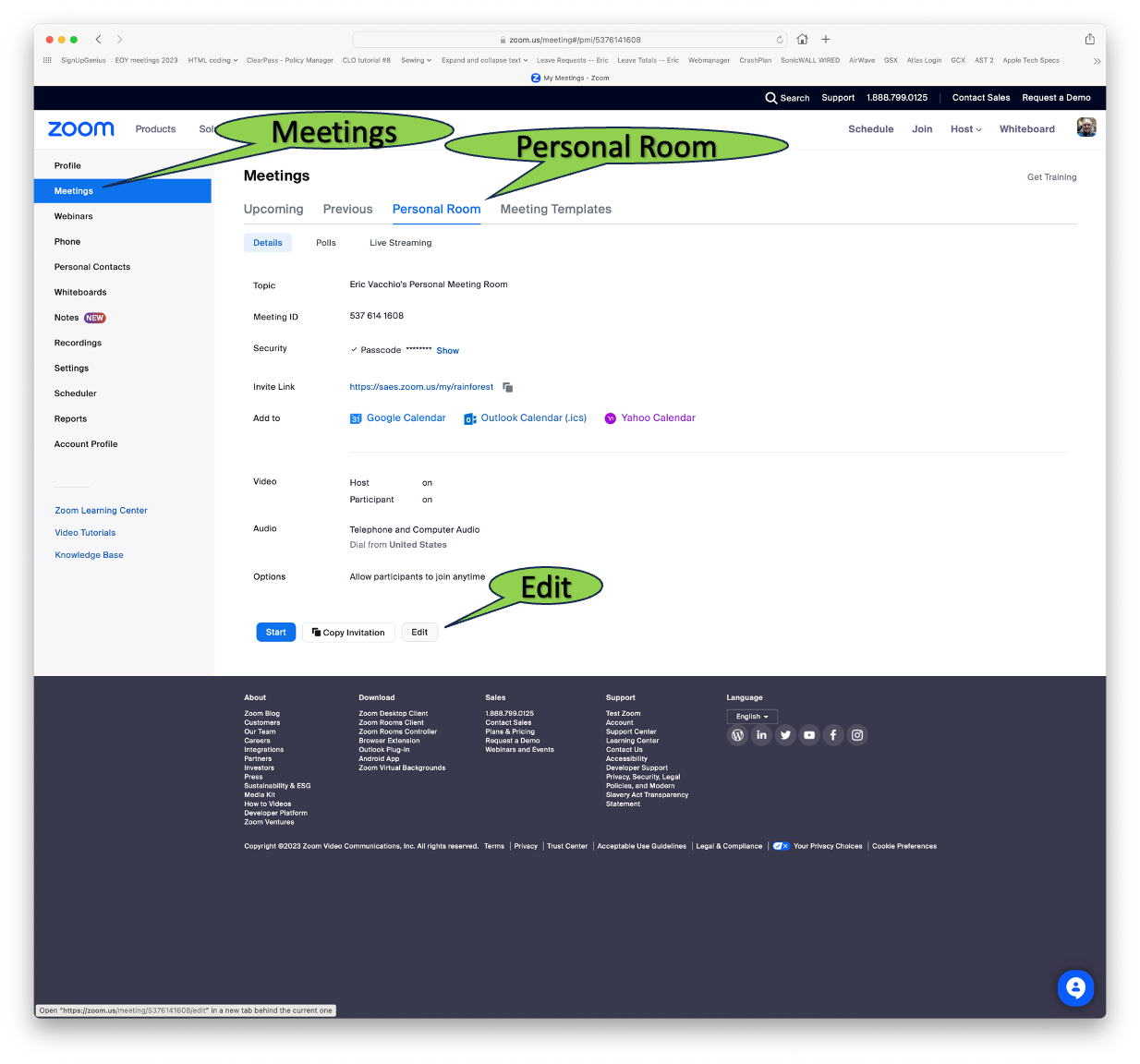Show the hidden passcode

[x=447, y=351]
